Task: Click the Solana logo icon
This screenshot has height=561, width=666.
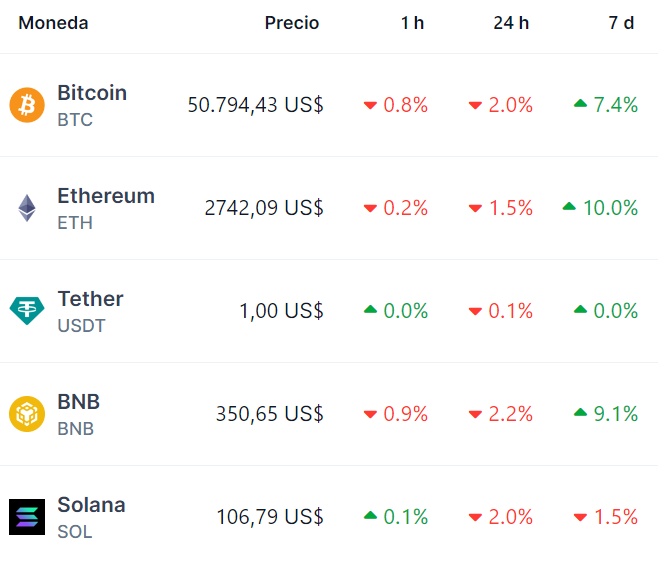Action: click(27, 517)
